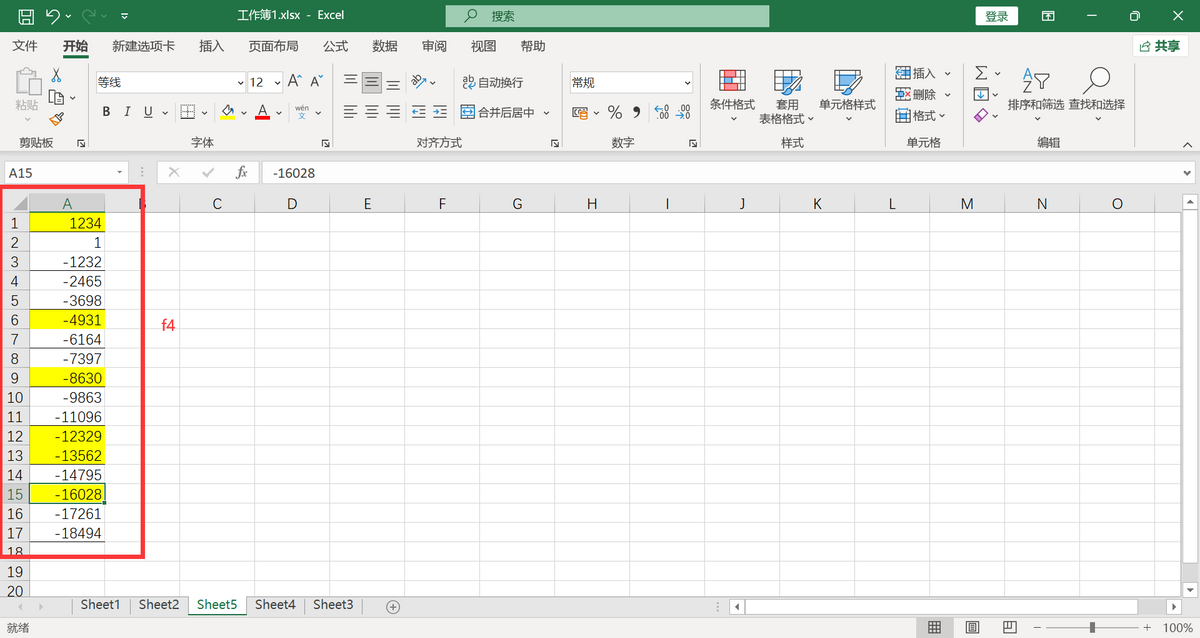Screen dimensions: 1200x638
Task: Click the Undo arrow icon
Action: pos(53,16)
